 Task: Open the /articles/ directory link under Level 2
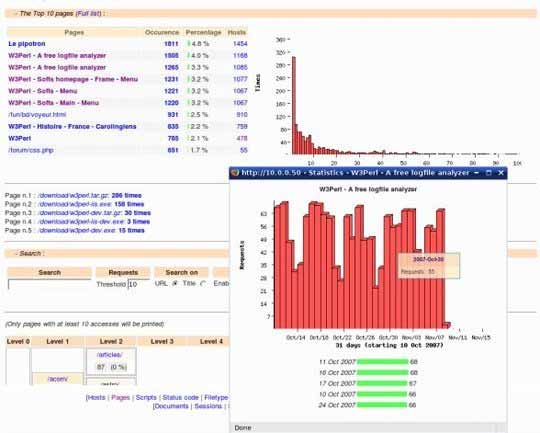pos(110,355)
